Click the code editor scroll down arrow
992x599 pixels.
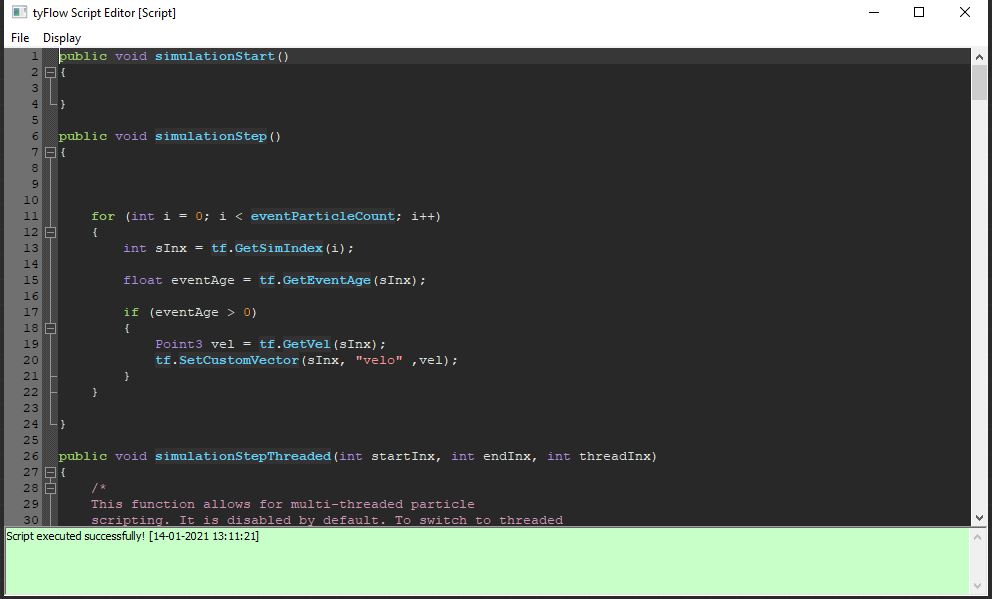tap(979, 517)
